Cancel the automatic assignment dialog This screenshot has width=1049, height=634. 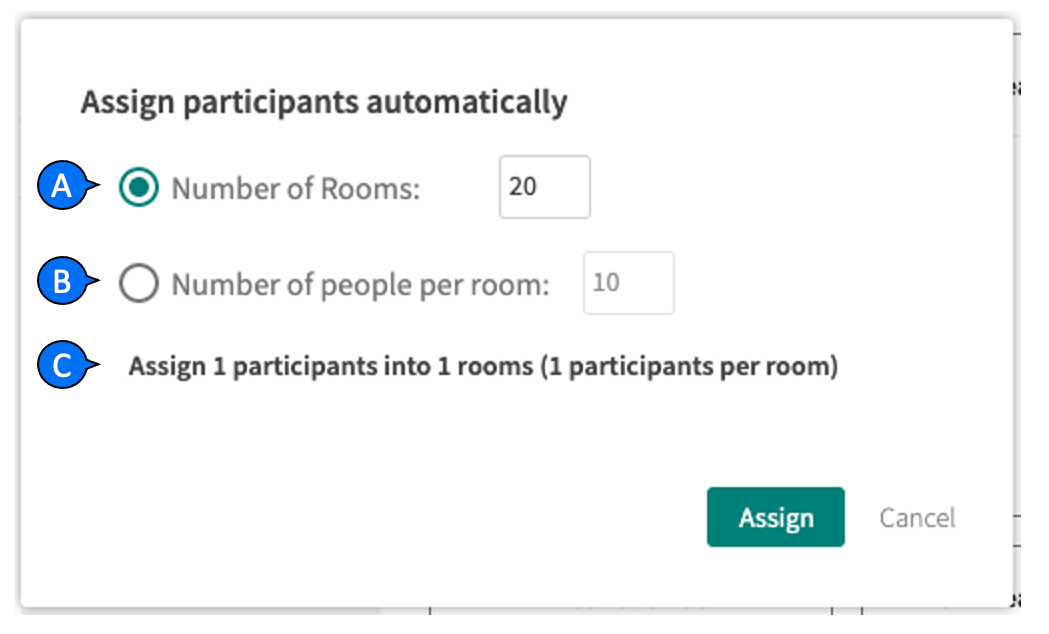click(x=917, y=518)
